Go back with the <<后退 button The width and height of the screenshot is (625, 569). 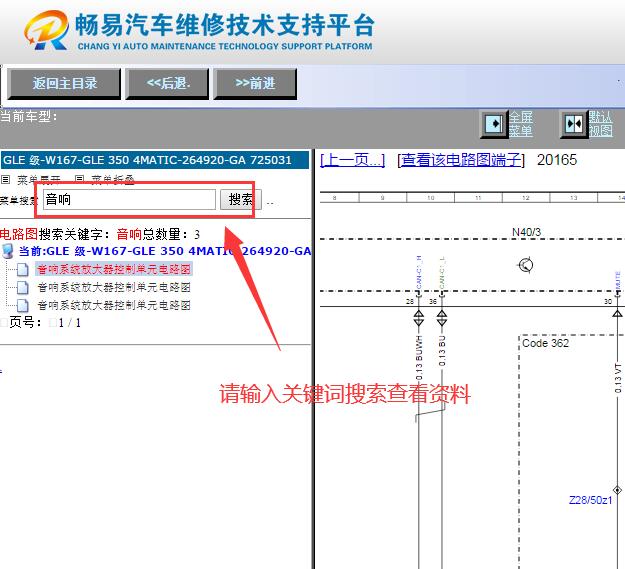coord(167,84)
